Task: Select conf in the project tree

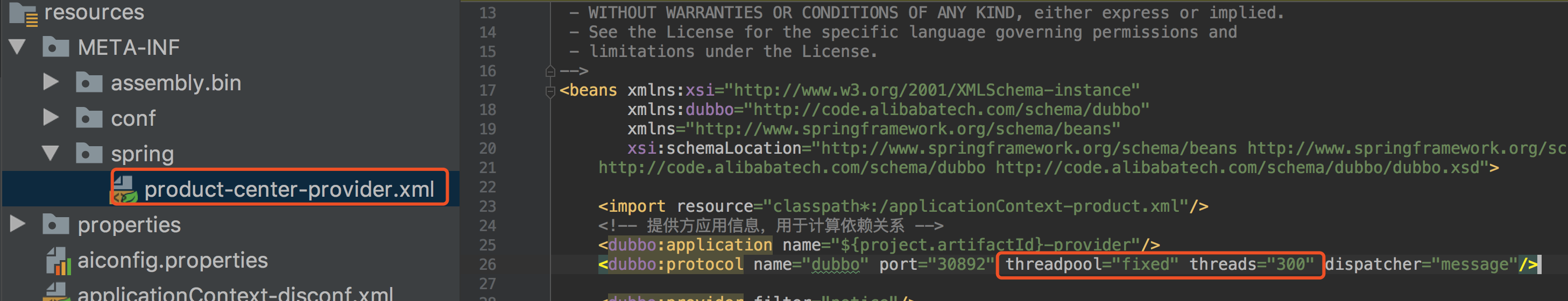Action: pos(133,118)
